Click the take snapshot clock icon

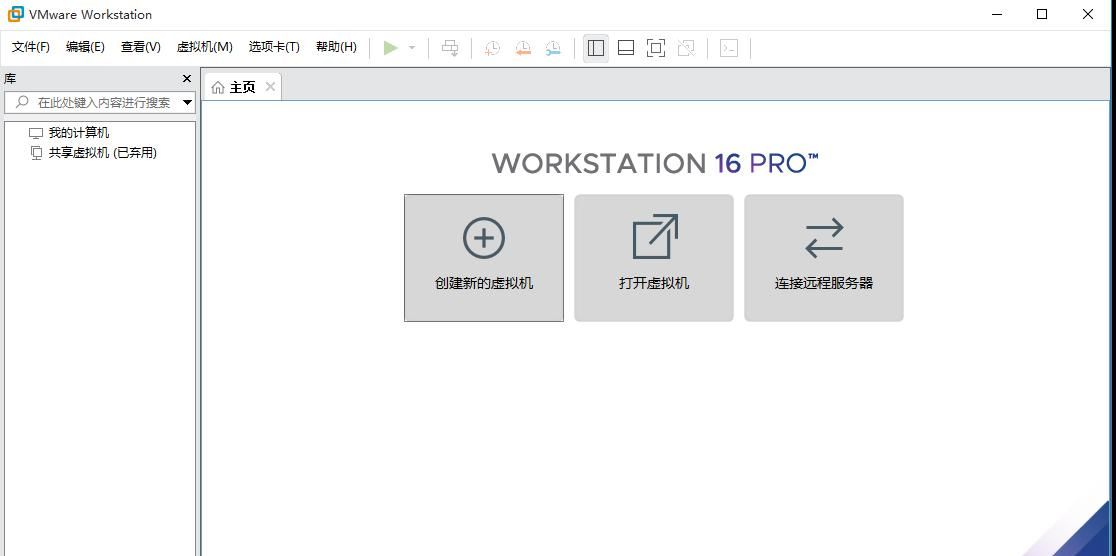point(492,48)
